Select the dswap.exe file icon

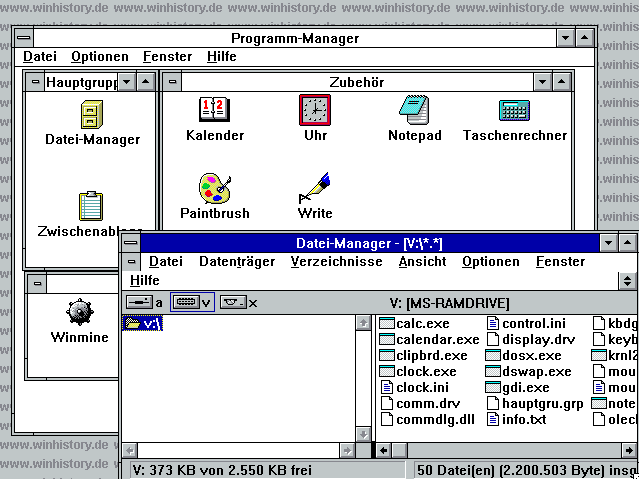click(x=493, y=371)
